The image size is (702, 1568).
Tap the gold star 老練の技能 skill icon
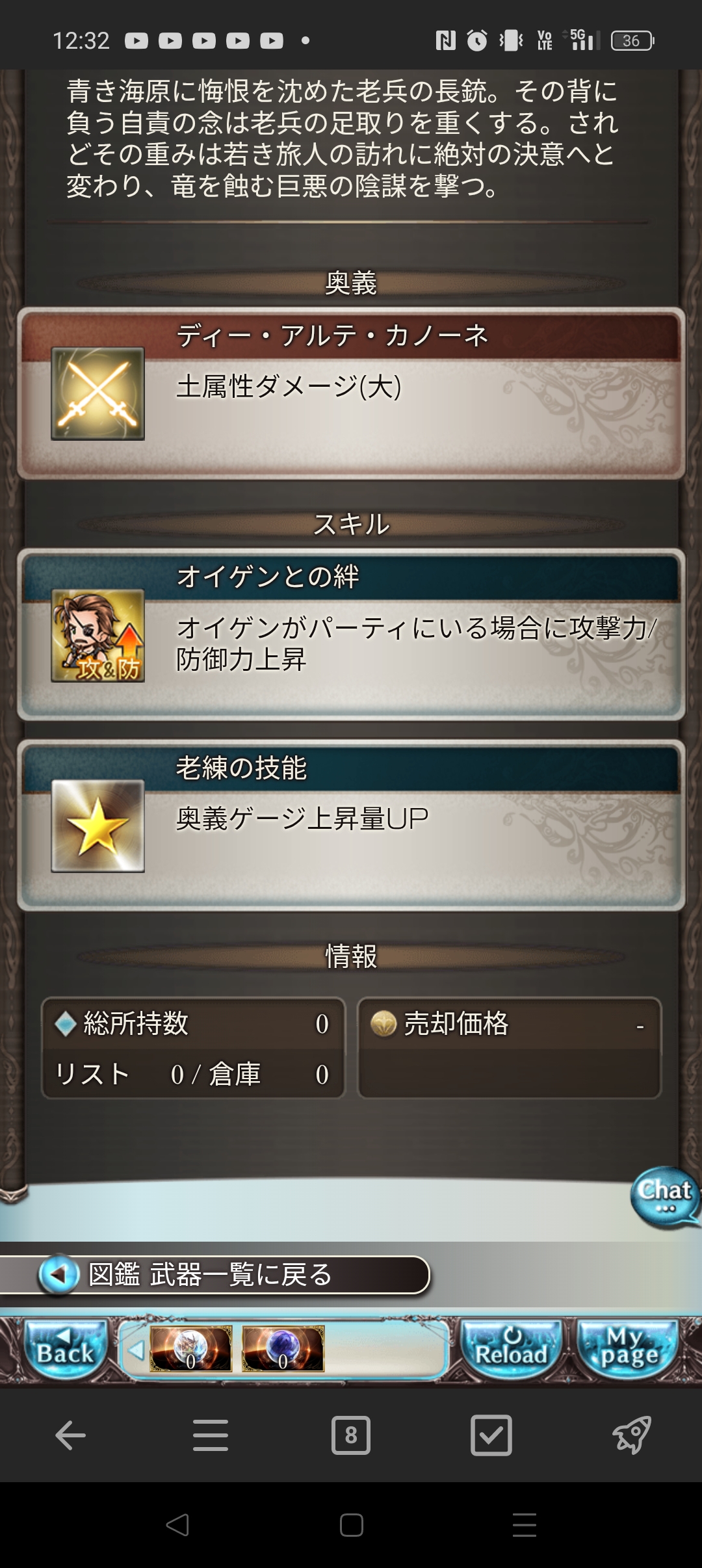pyautogui.click(x=97, y=826)
